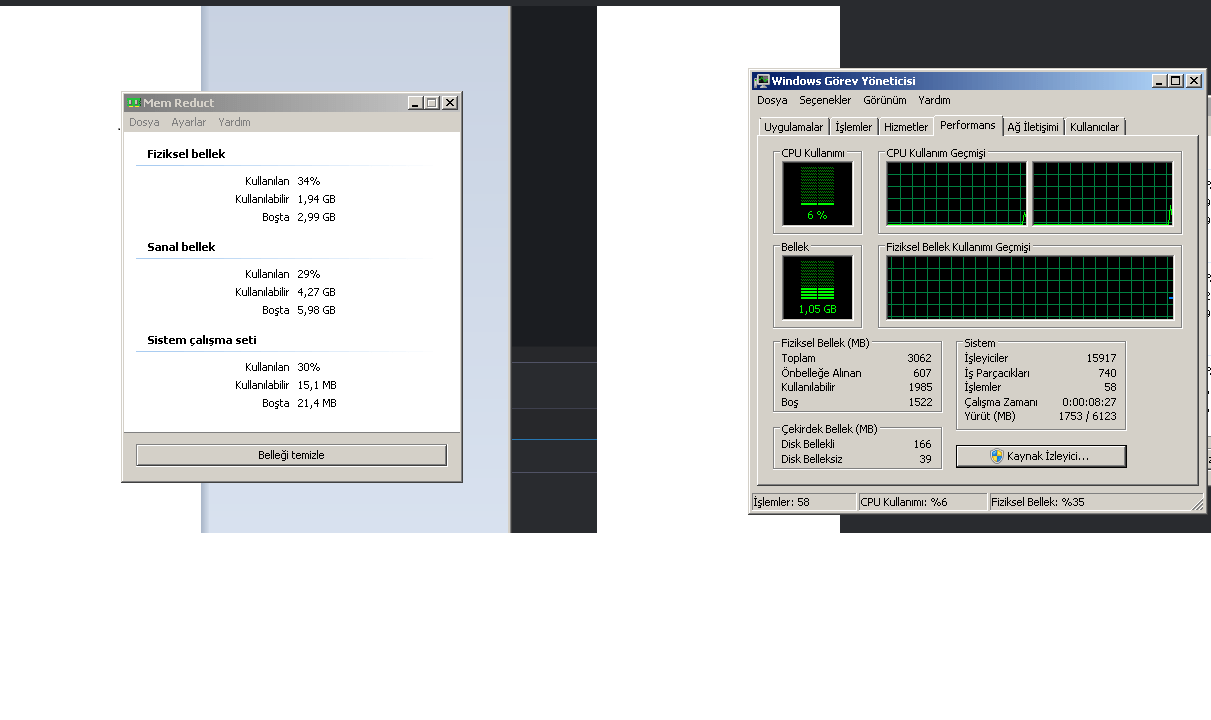Switch to the Ağ İletişimi tab
The image size is (1211, 720).
[x=1033, y=127]
